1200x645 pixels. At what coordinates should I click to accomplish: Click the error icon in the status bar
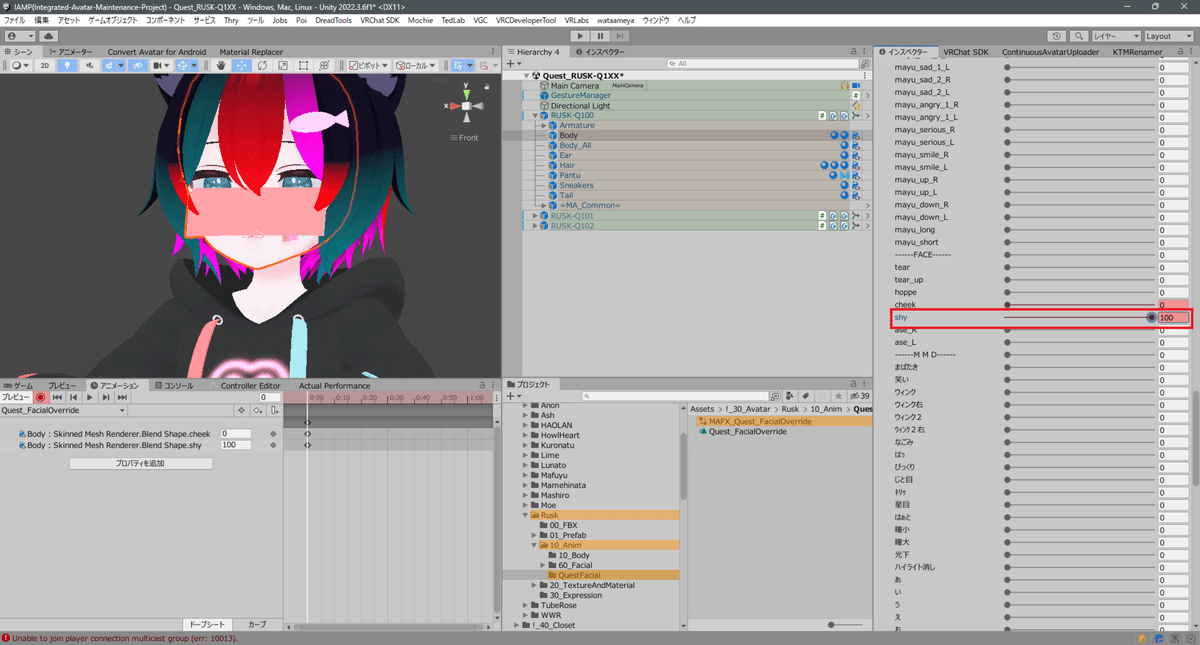[6, 637]
